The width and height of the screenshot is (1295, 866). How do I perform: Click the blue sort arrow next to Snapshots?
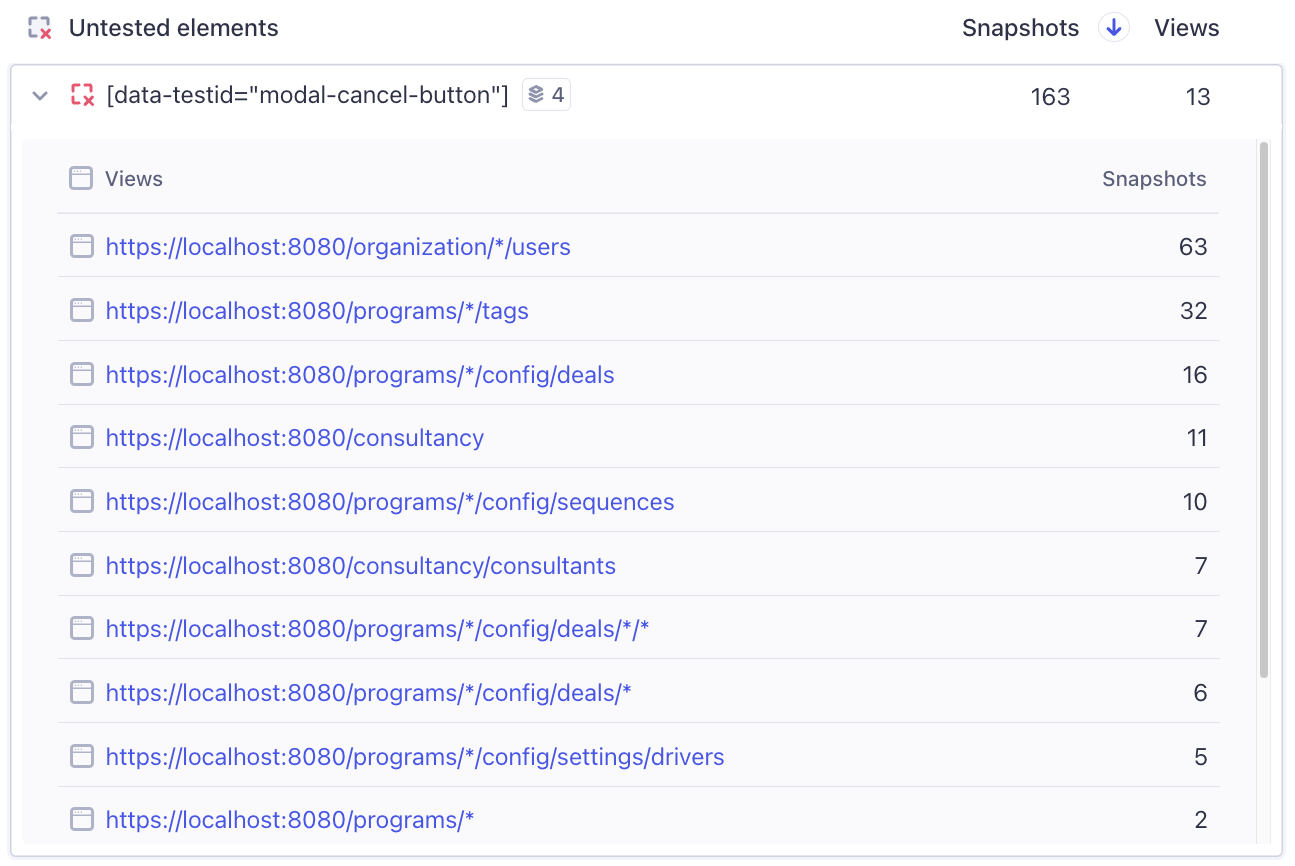pos(1114,28)
